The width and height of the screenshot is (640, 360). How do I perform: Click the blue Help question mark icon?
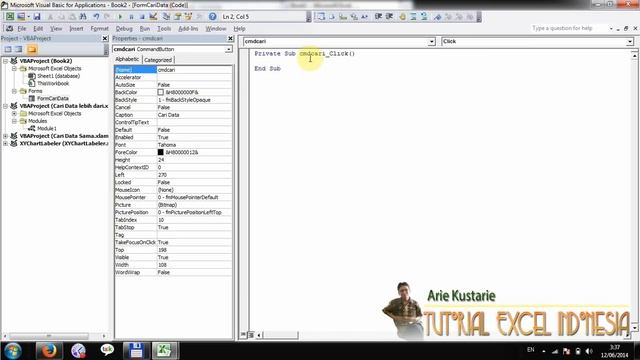click(x=213, y=17)
